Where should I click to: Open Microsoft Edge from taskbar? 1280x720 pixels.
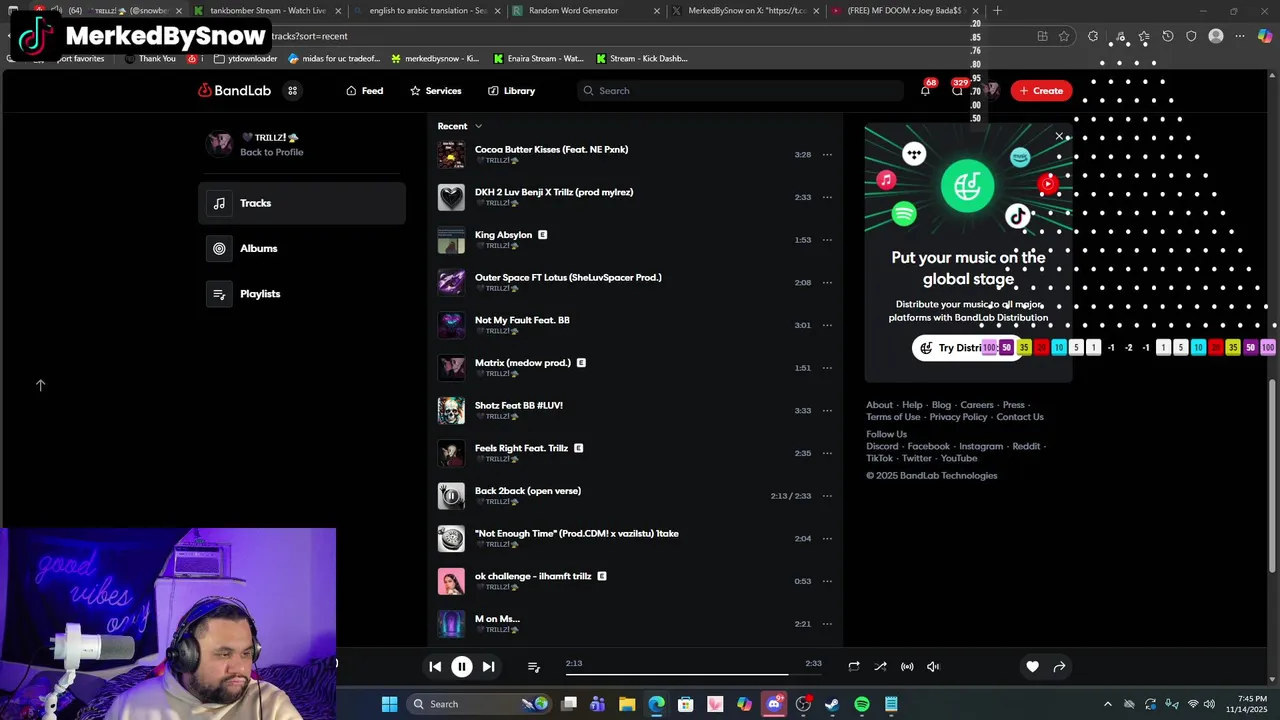[656, 704]
